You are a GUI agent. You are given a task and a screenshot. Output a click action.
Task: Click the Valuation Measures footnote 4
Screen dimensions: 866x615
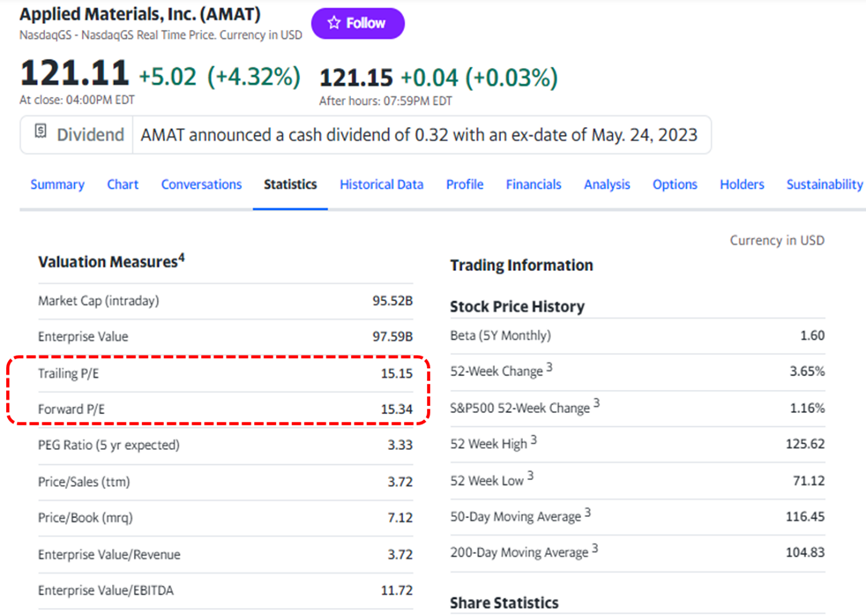(182, 258)
